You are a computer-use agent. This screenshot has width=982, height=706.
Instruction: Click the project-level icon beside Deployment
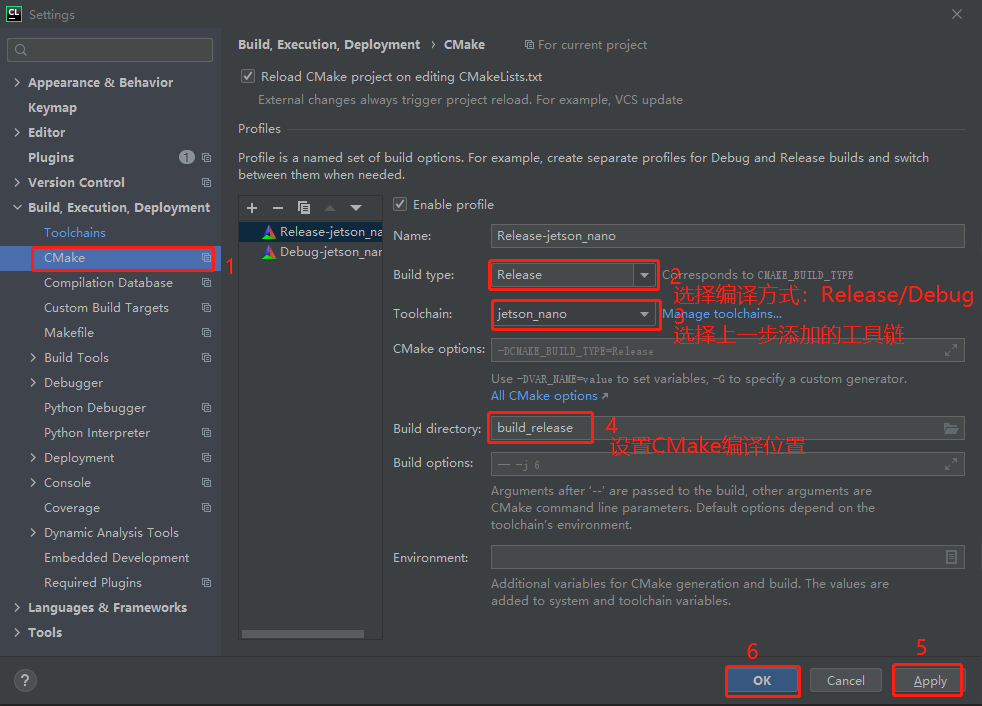pyautogui.click(x=206, y=458)
